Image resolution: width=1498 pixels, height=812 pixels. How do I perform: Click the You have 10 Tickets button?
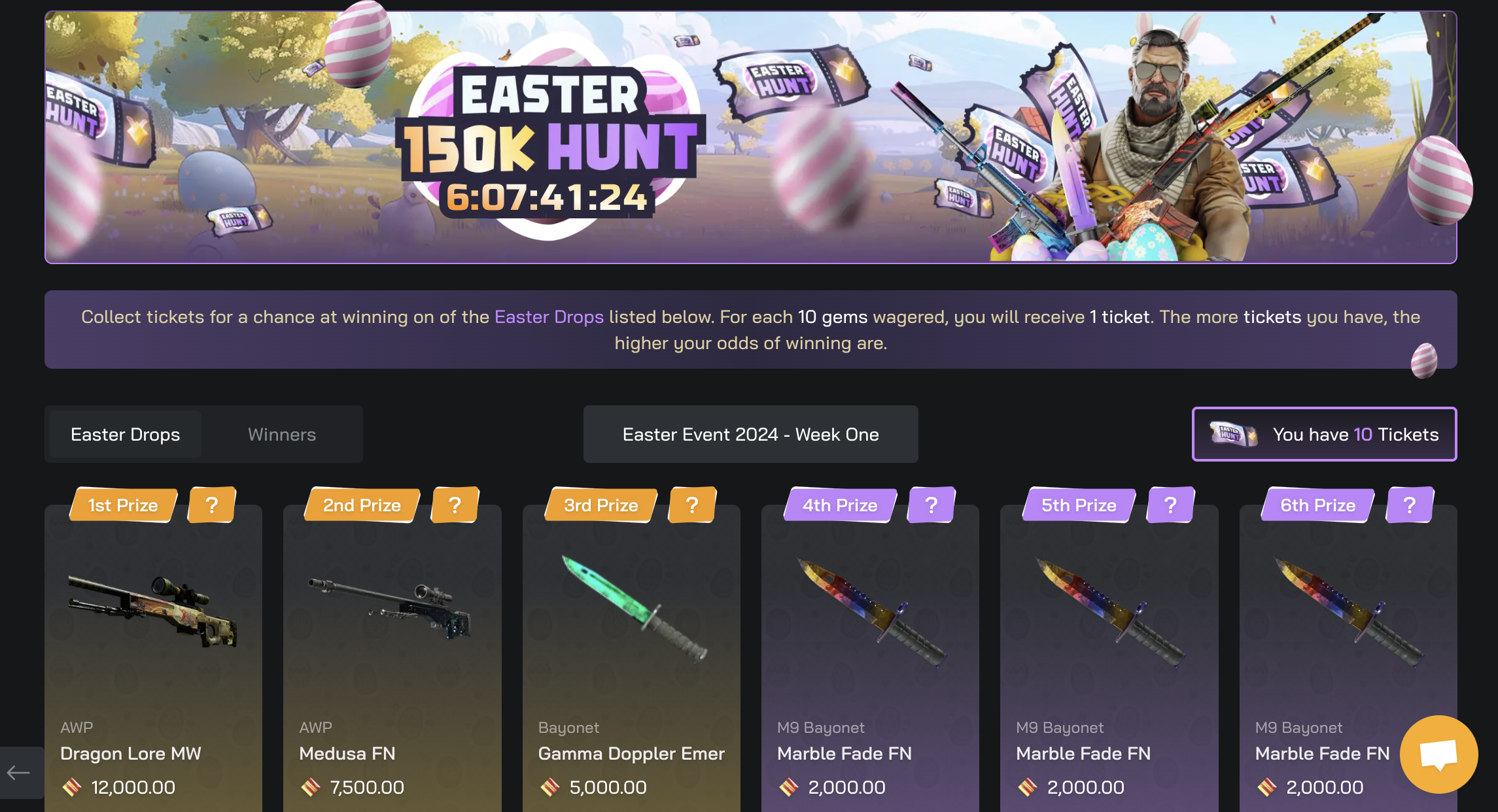click(x=1324, y=434)
